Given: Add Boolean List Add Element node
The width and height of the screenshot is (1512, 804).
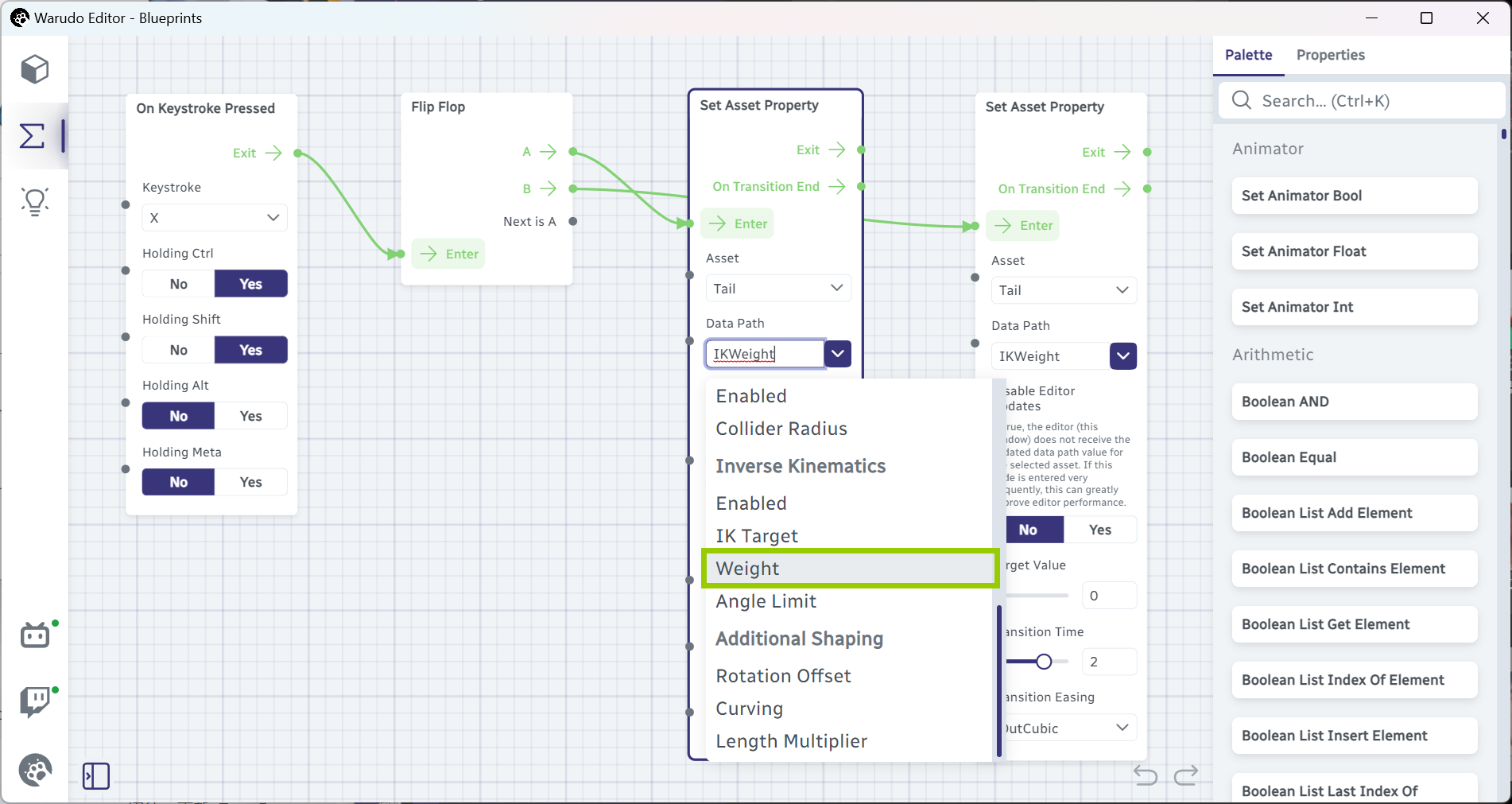Looking at the screenshot, I should point(1355,513).
